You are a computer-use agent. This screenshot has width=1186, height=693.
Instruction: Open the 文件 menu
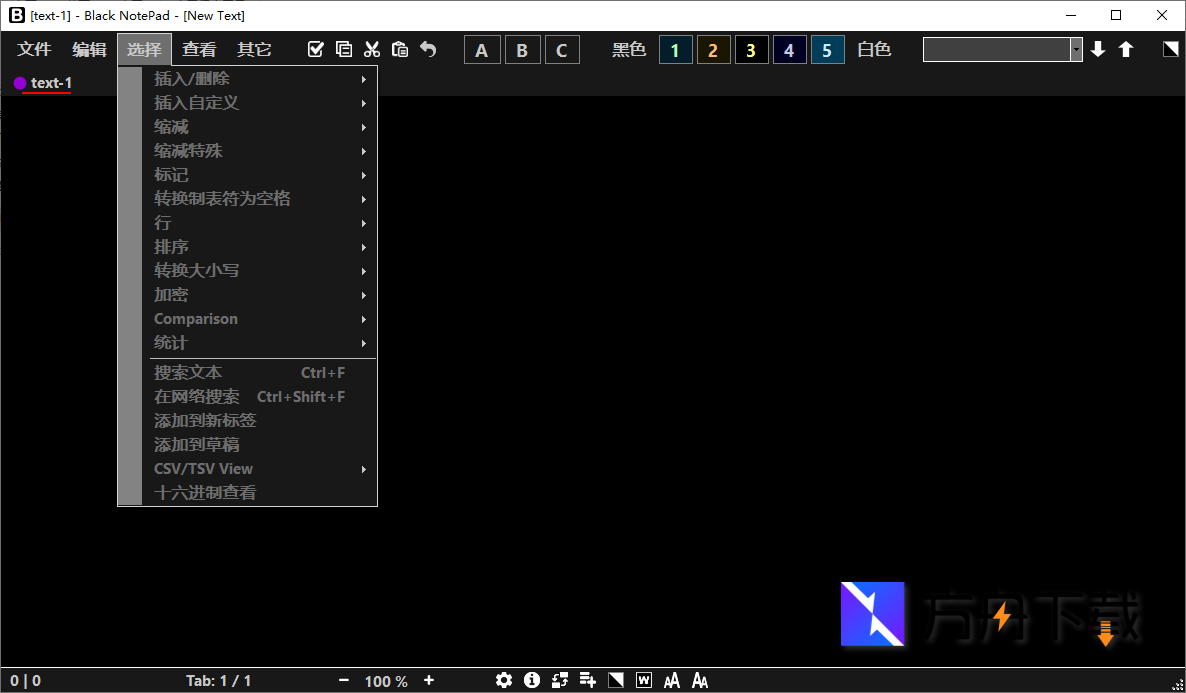(x=34, y=48)
